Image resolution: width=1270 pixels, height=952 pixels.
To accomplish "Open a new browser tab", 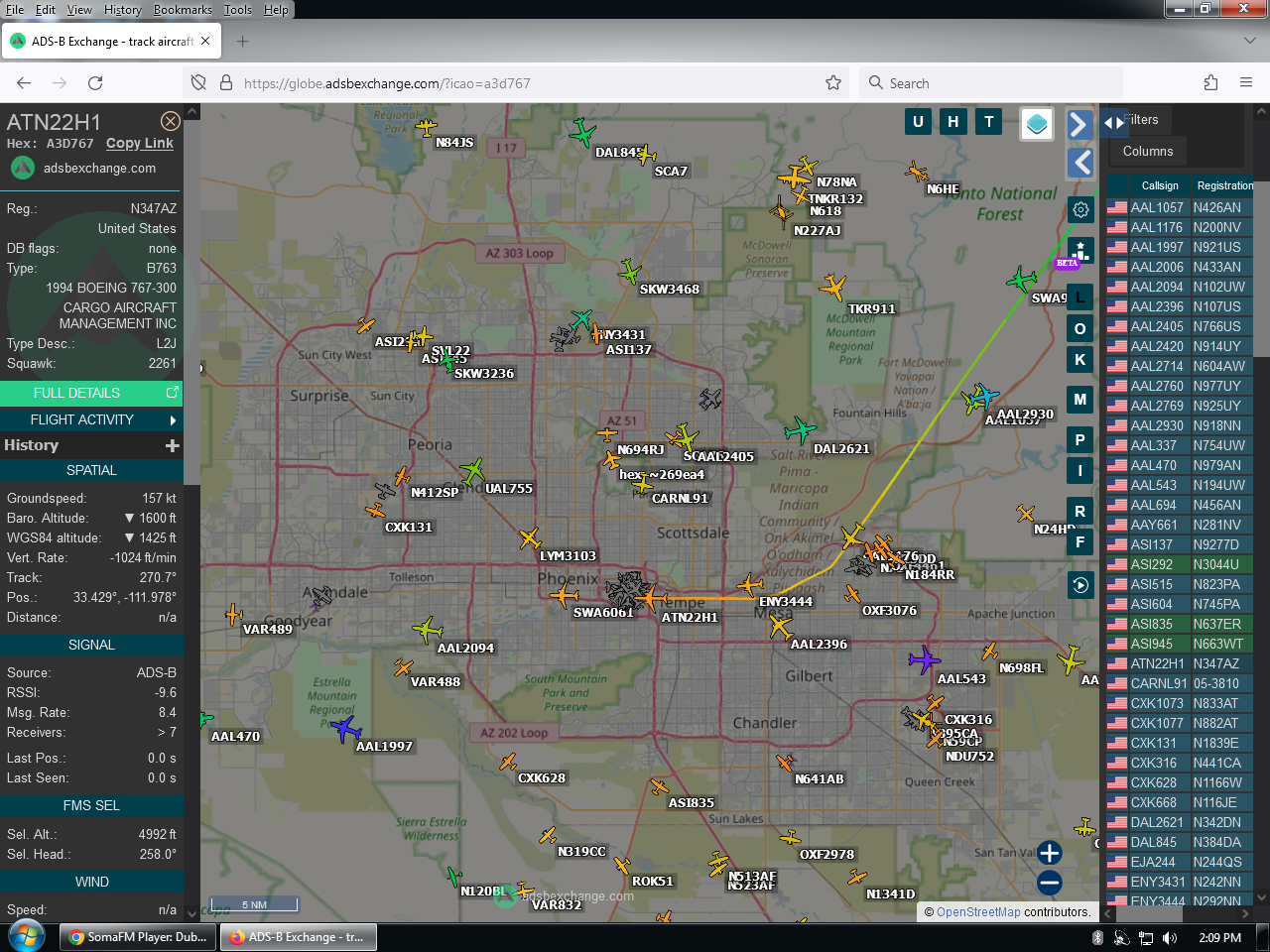I will point(243,42).
